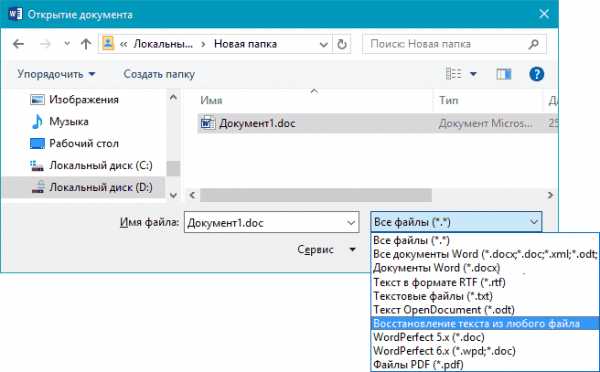Click the horizontal scrollbar in file list

(x=316, y=195)
